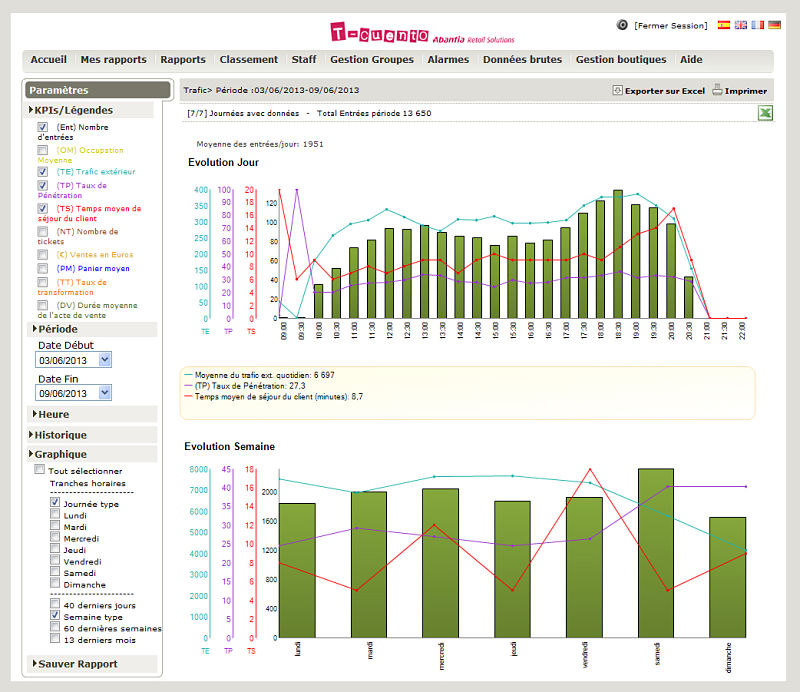Click the round icon beside Fermer Session

pos(622,25)
